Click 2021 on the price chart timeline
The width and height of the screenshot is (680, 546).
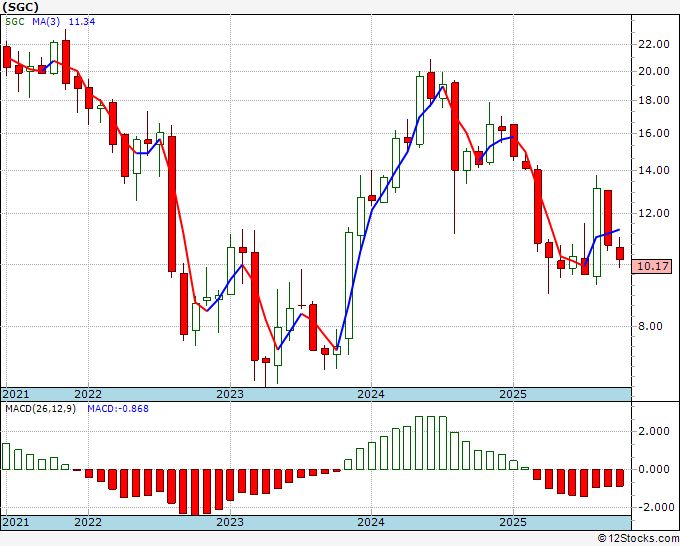pyautogui.click(x=16, y=394)
